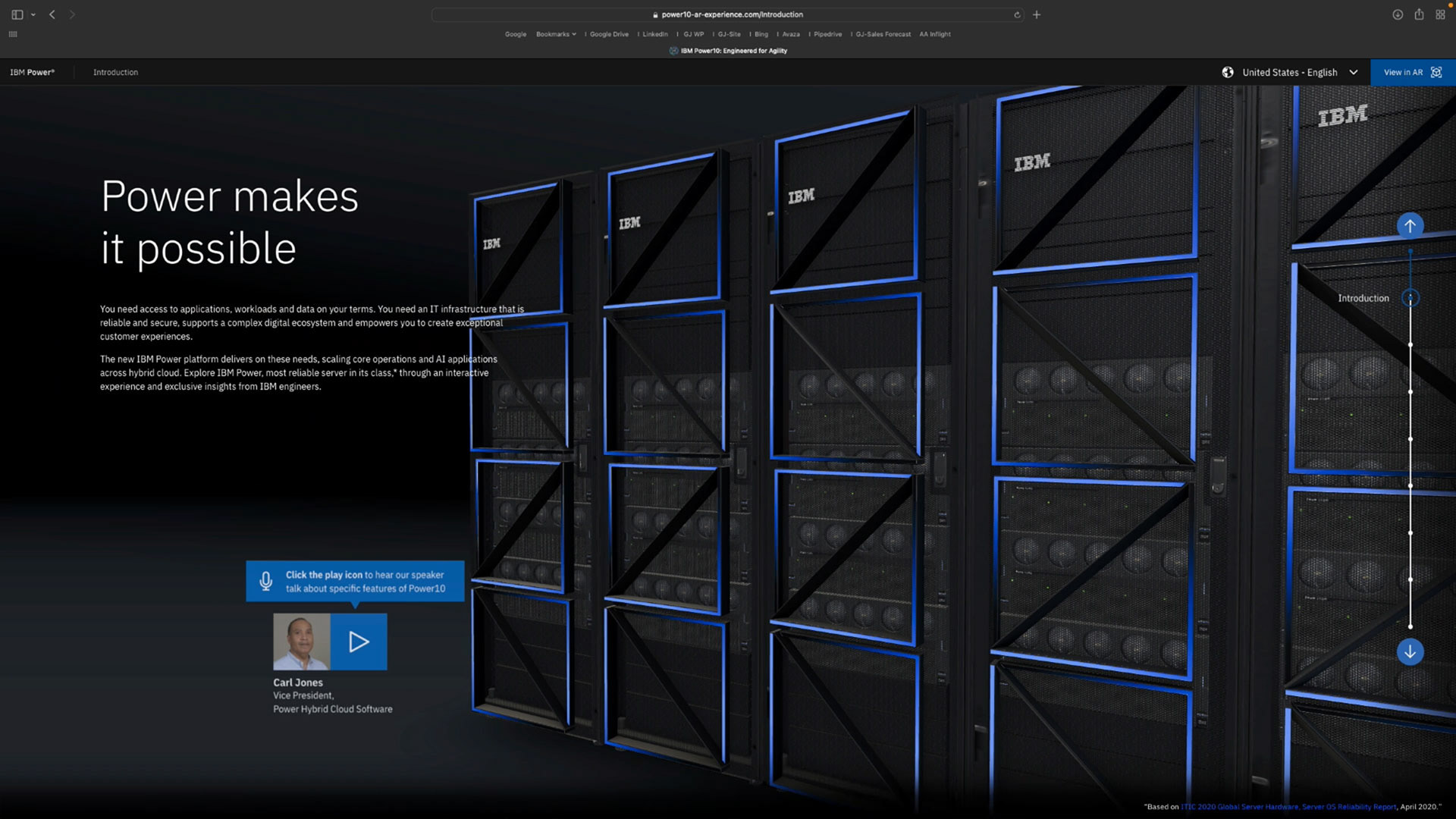Viewport: 1456px width, 819px height.
Task: Go back to the previous page
Action: click(x=52, y=14)
